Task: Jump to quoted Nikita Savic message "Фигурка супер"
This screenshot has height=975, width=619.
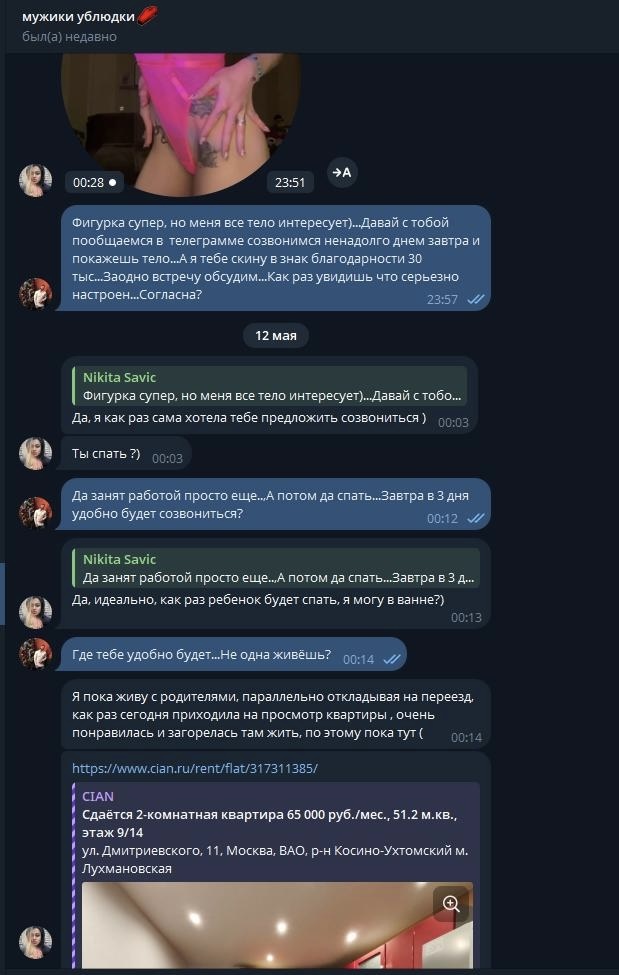Action: pyautogui.click(x=269, y=386)
